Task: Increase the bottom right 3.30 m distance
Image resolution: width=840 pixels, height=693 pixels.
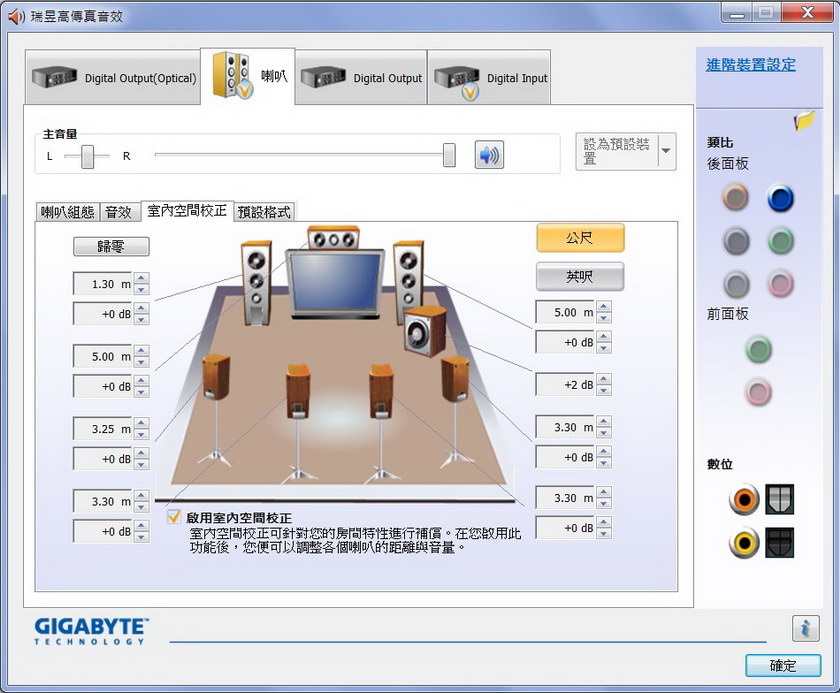Action: click(x=604, y=492)
